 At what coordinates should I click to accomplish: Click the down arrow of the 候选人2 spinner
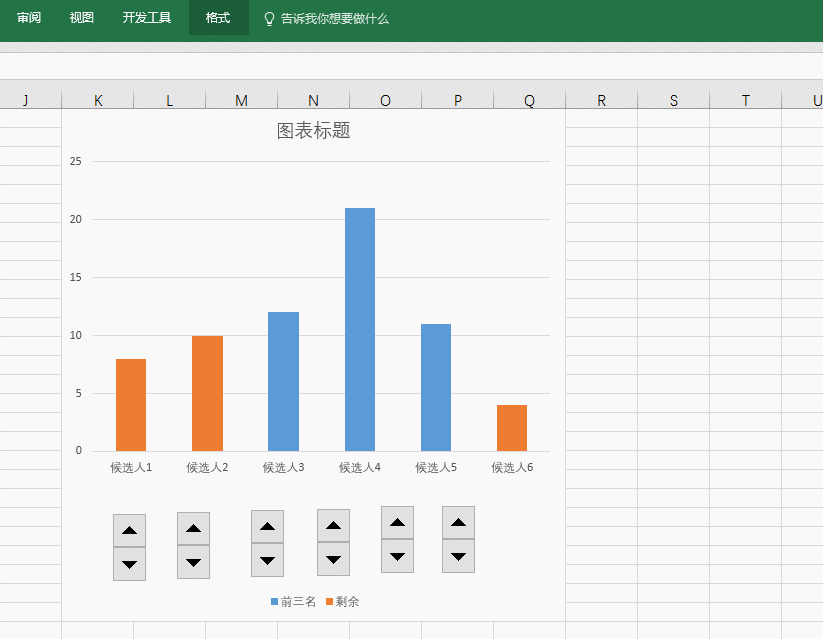(x=193, y=562)
